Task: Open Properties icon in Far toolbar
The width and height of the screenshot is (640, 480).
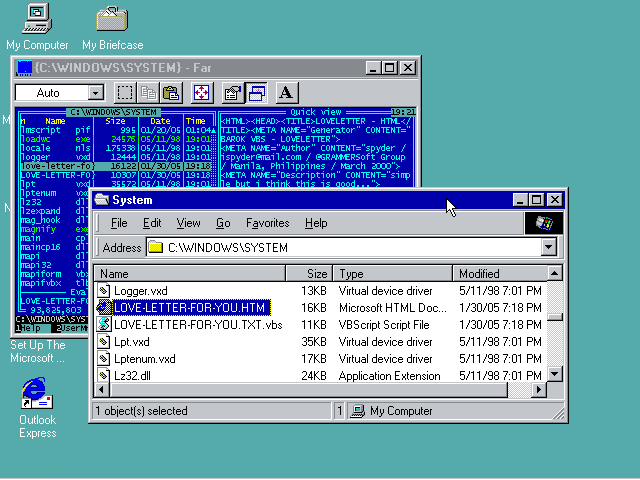Action: click(233, 93)
